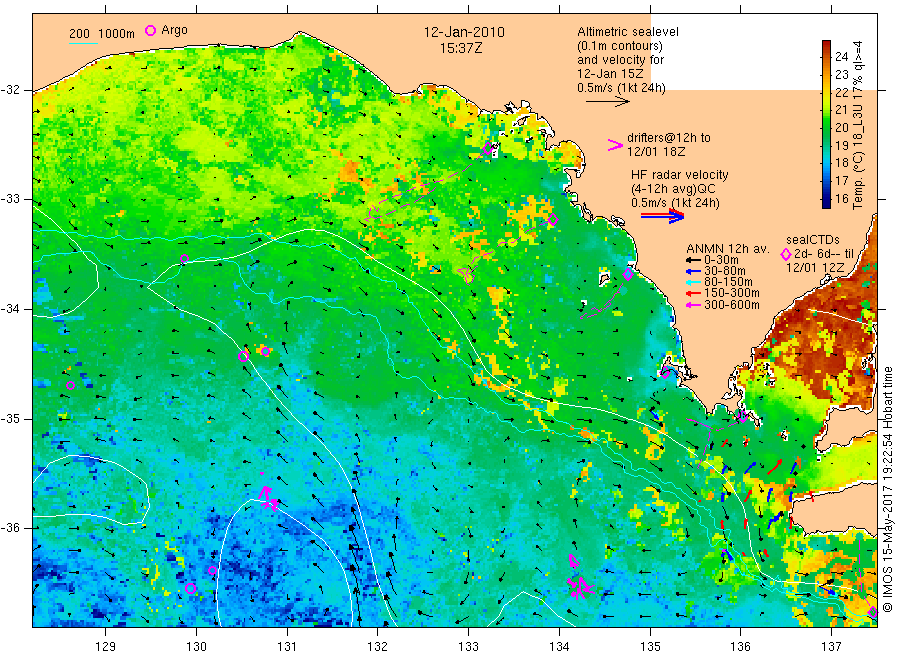Click the longitude axis label '129'
Image resolution: width=900 pixels, height=660 pixels.
106,647
